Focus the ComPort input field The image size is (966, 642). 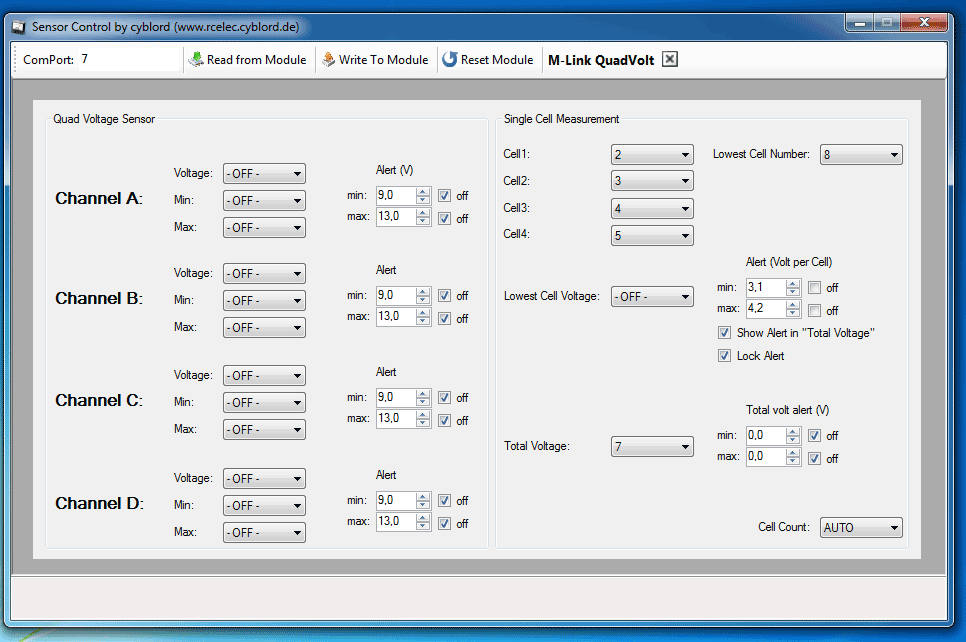coord(129,59)
